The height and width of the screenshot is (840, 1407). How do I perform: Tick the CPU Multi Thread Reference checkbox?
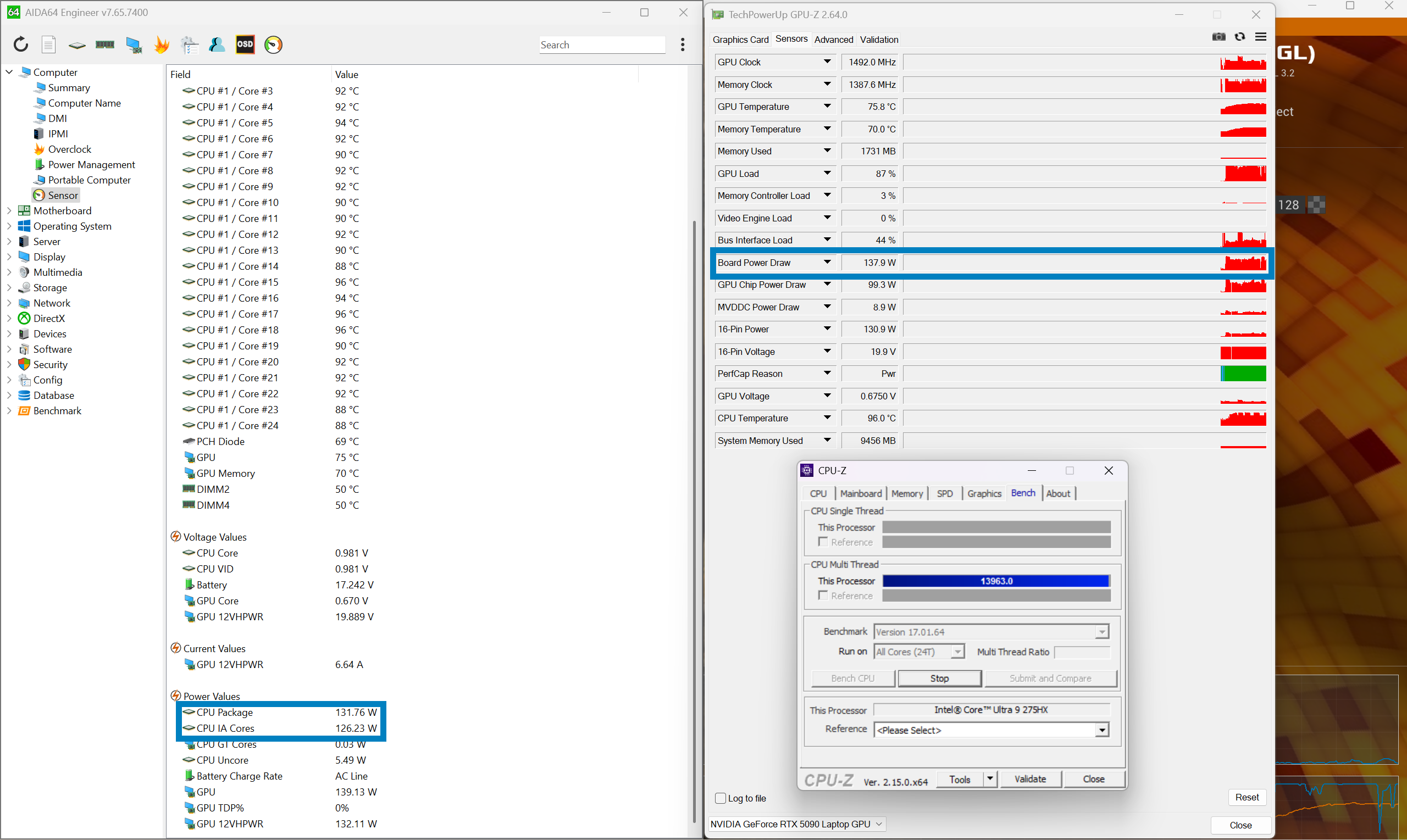823,596
